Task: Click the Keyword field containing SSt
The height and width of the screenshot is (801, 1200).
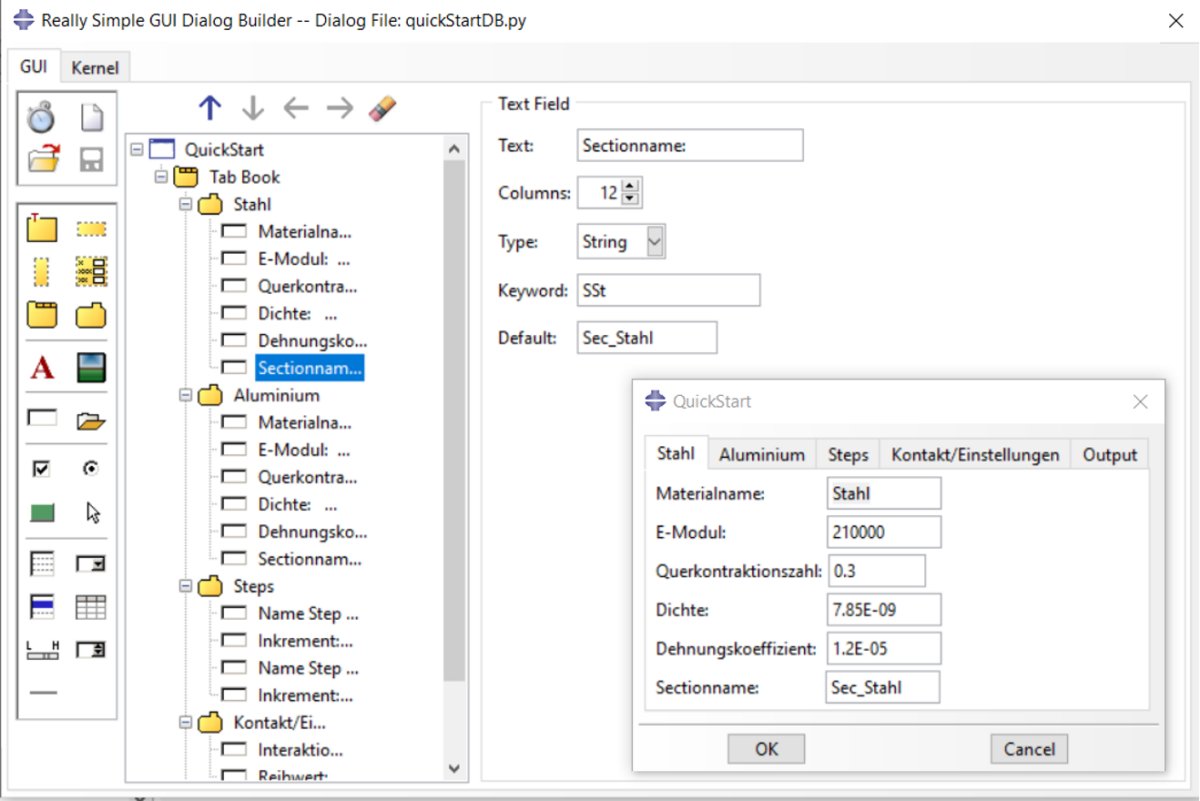Action: pos(669,290)
